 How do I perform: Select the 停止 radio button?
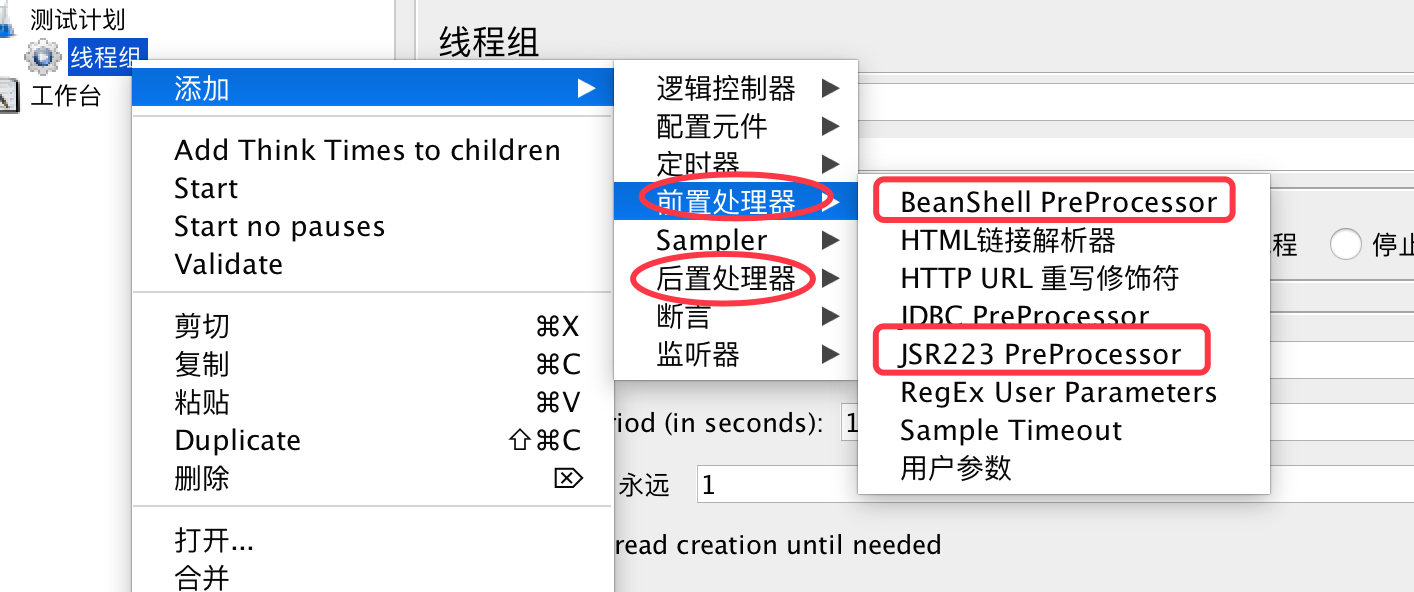click(1346, 245)
